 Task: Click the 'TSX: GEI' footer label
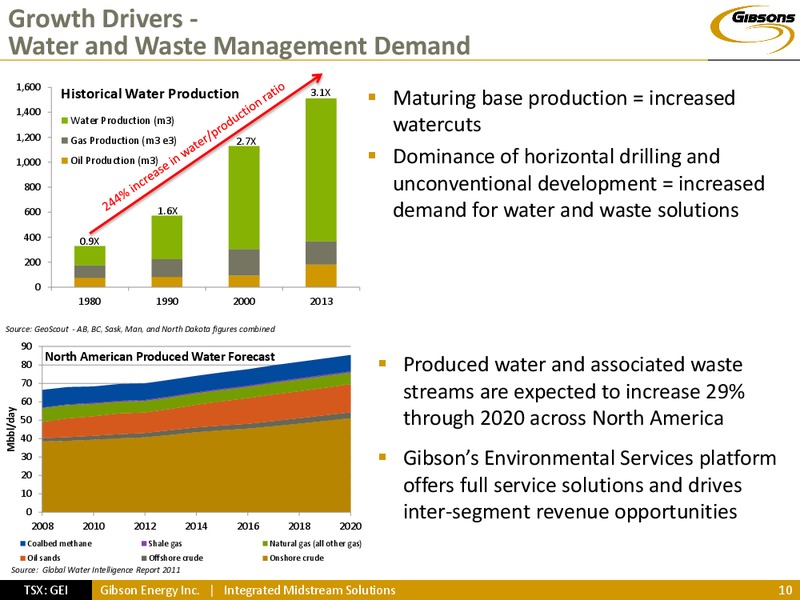click(x=46, y=590)
